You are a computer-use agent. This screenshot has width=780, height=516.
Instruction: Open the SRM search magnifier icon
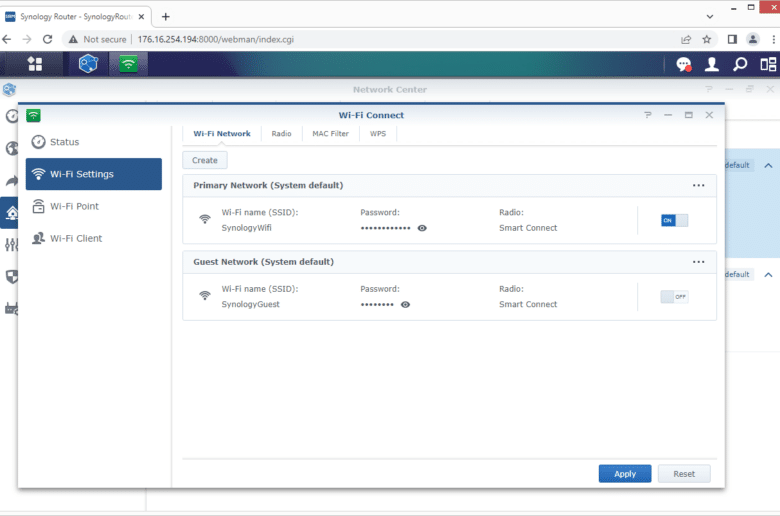tap(740, 64)
